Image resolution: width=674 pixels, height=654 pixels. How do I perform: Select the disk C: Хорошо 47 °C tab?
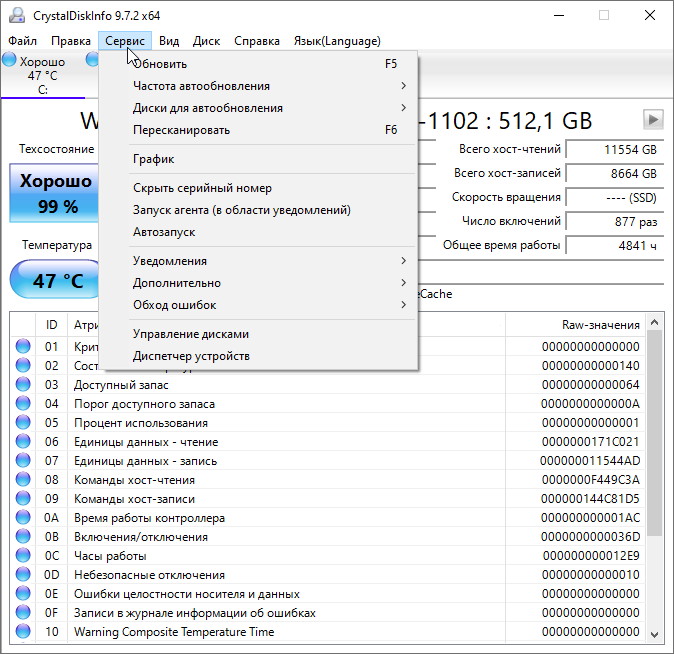click(x=42, y=75)
